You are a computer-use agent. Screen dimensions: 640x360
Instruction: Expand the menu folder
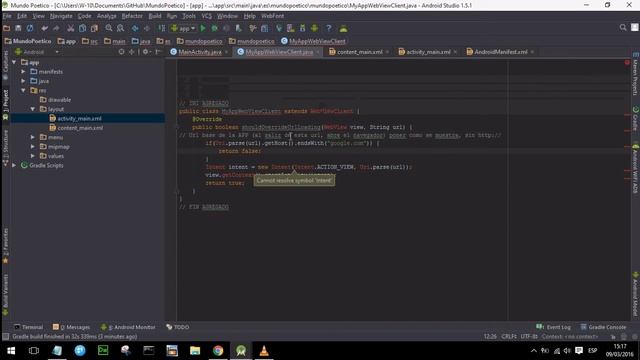point(33,137)
